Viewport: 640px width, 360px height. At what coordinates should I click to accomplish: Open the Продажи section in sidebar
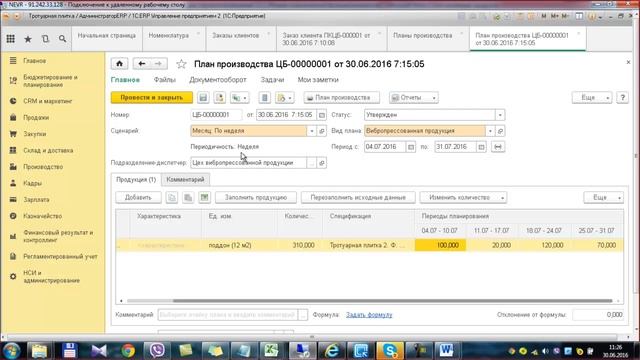point(36,118)
